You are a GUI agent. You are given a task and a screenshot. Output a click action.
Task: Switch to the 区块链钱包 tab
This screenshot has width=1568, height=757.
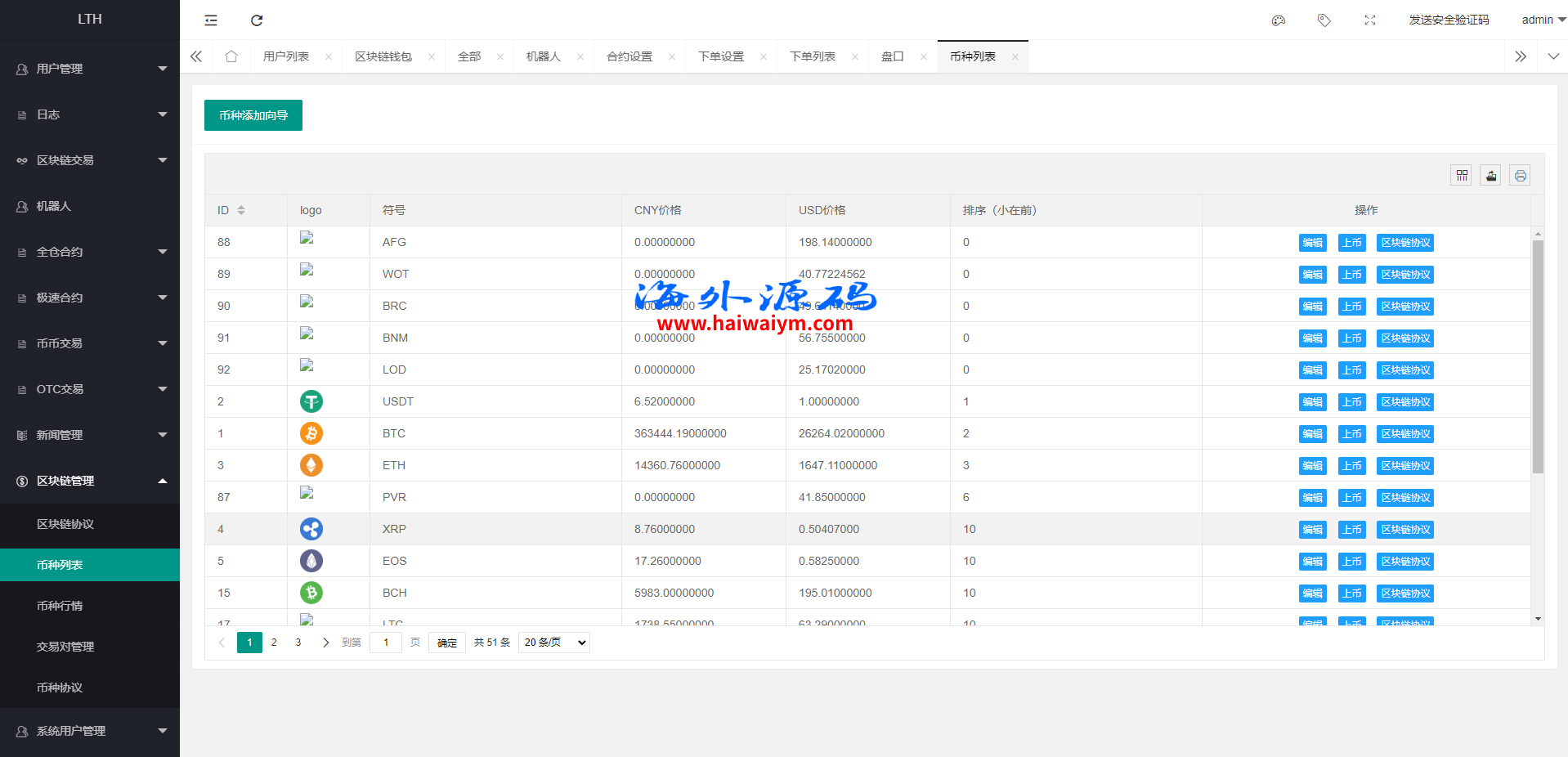(383, 56)
